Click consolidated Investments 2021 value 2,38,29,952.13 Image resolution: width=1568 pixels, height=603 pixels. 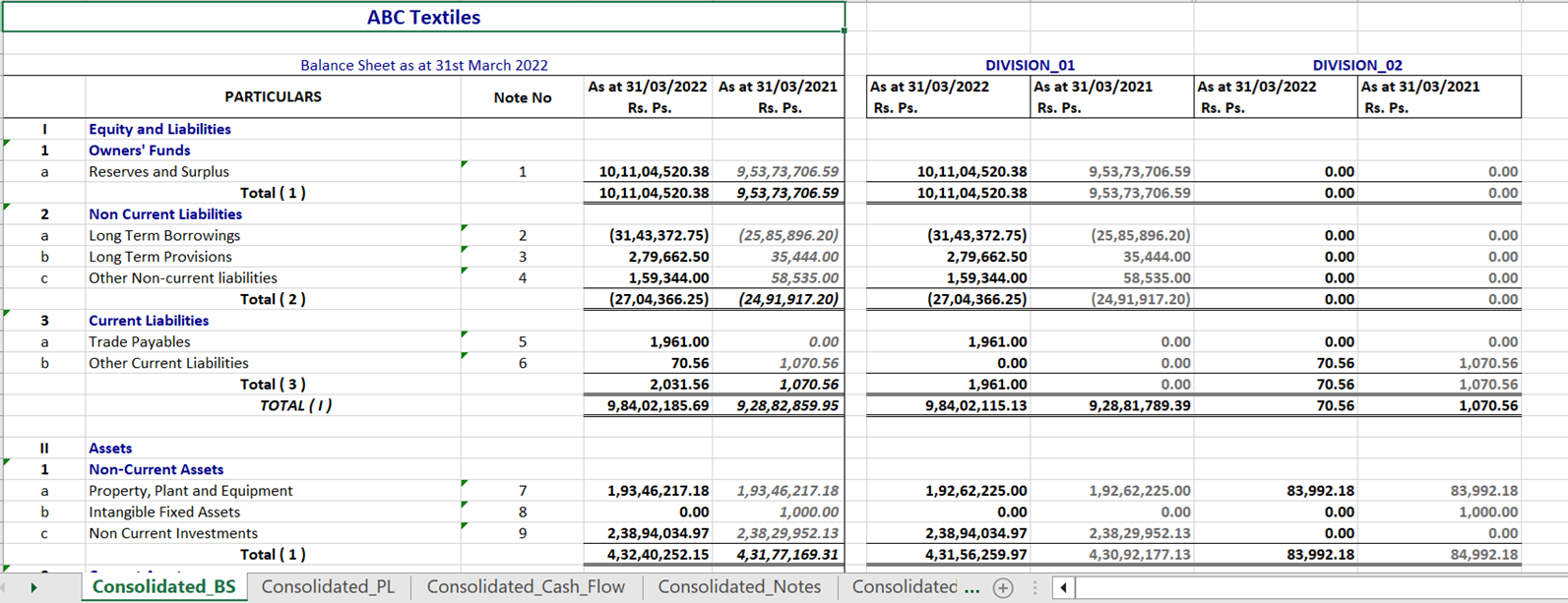click(786, 533)
